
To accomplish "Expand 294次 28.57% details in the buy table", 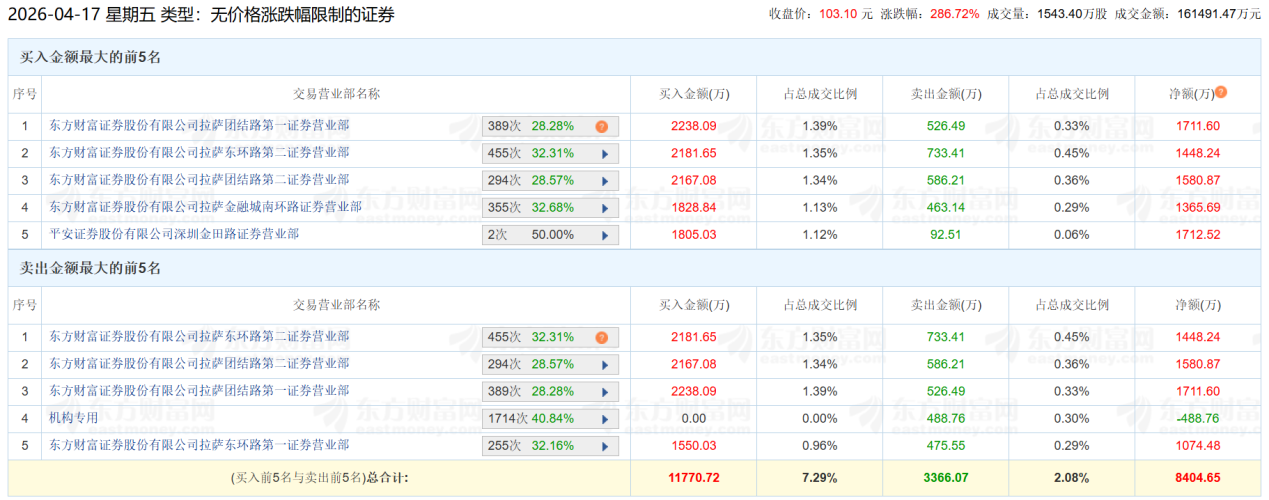I will pos(604,181).
